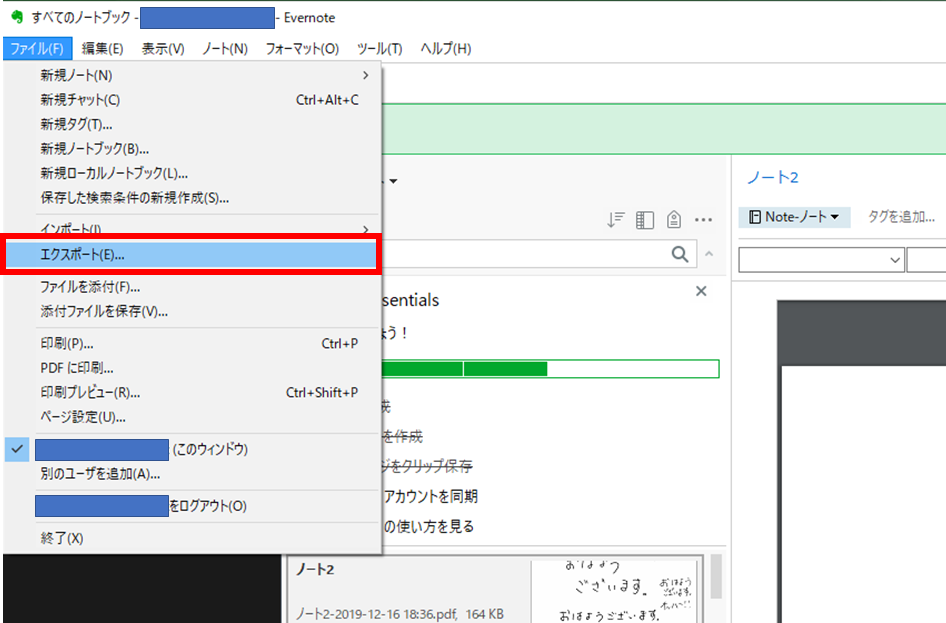The width and height of the screenshot is (946, 623).
Task: Choose 終了(X) to exit Evernote
Action: [192, 538]
